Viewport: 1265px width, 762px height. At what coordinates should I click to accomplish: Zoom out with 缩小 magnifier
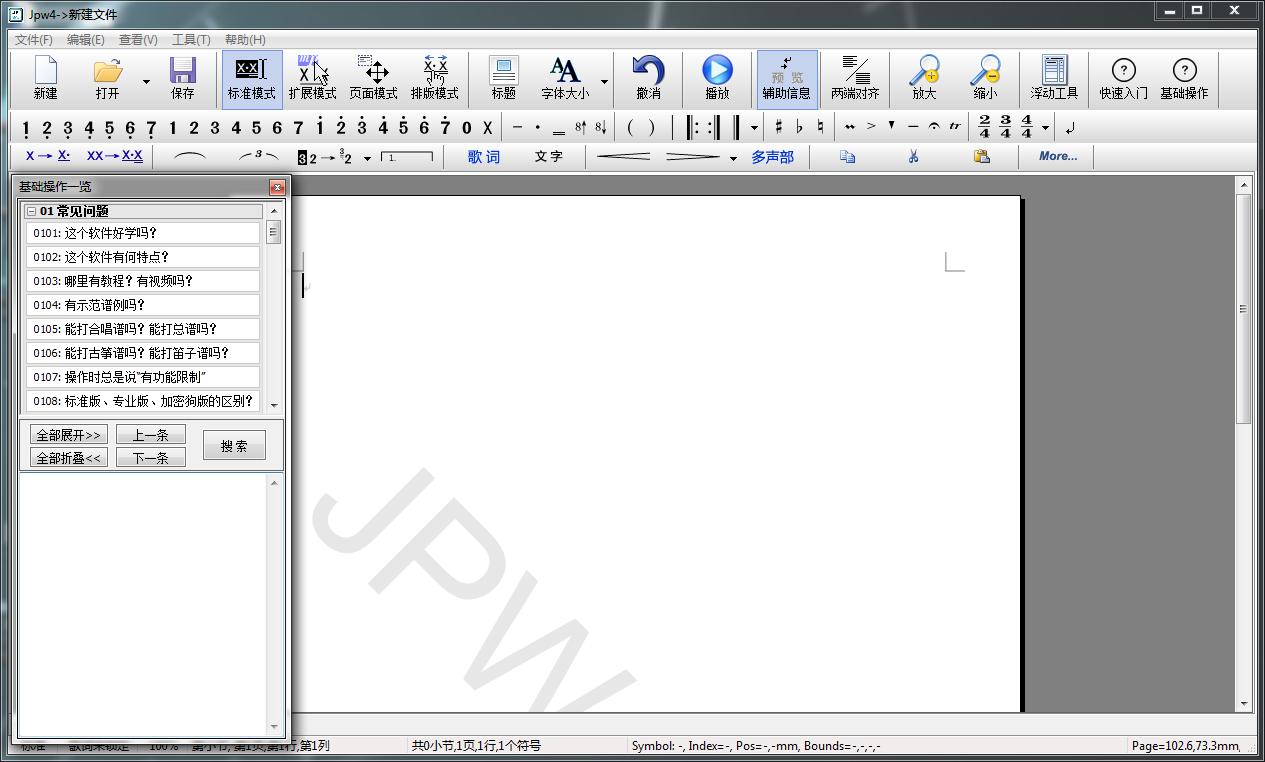point(985,78)
